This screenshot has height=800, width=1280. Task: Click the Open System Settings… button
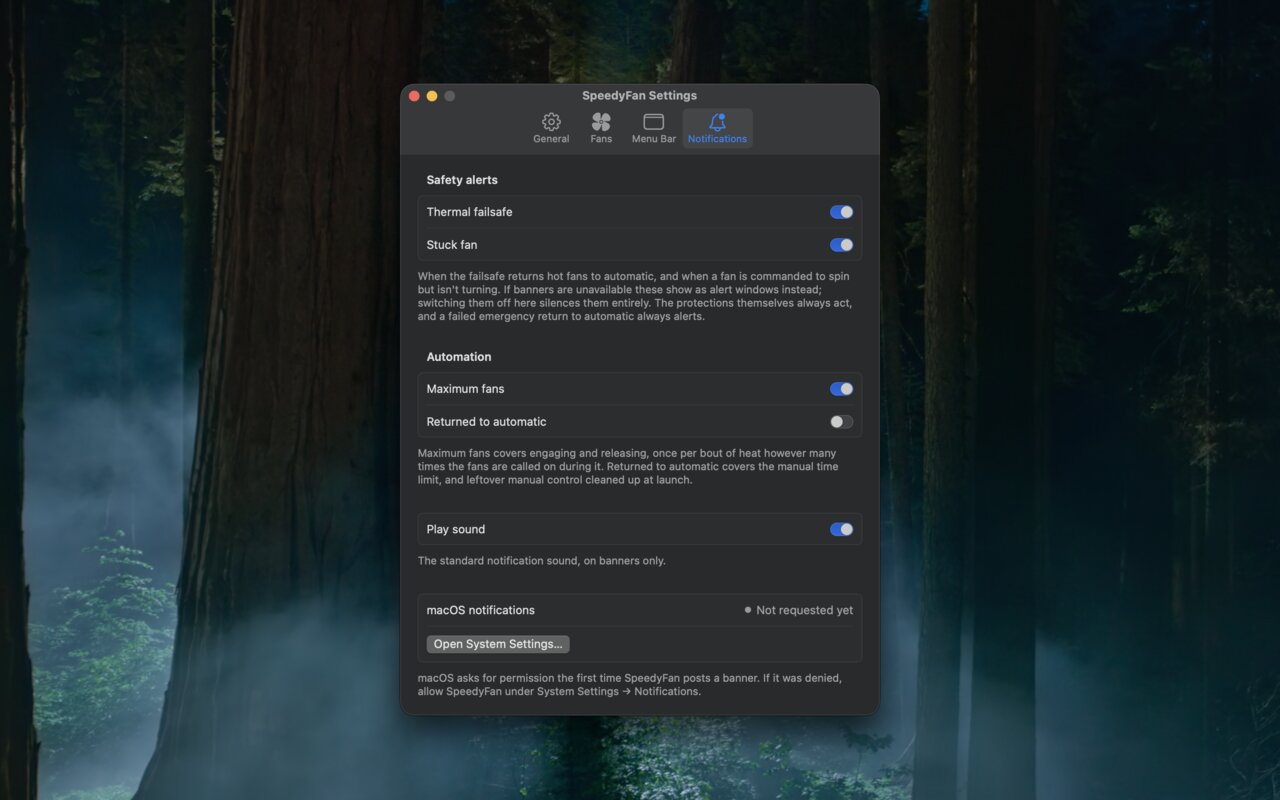pos(498,644)
